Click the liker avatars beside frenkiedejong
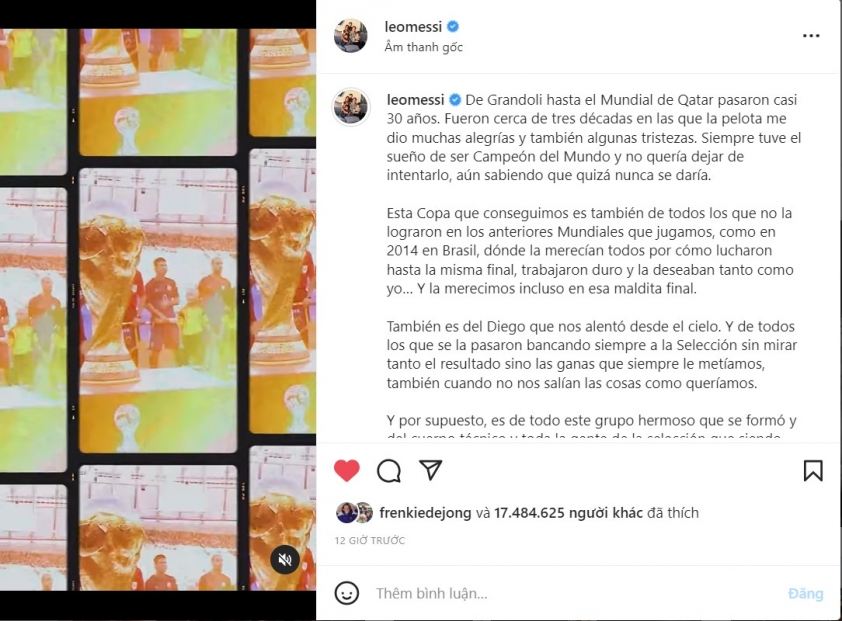This screenshot has width=842, height=621. (354, 513)
